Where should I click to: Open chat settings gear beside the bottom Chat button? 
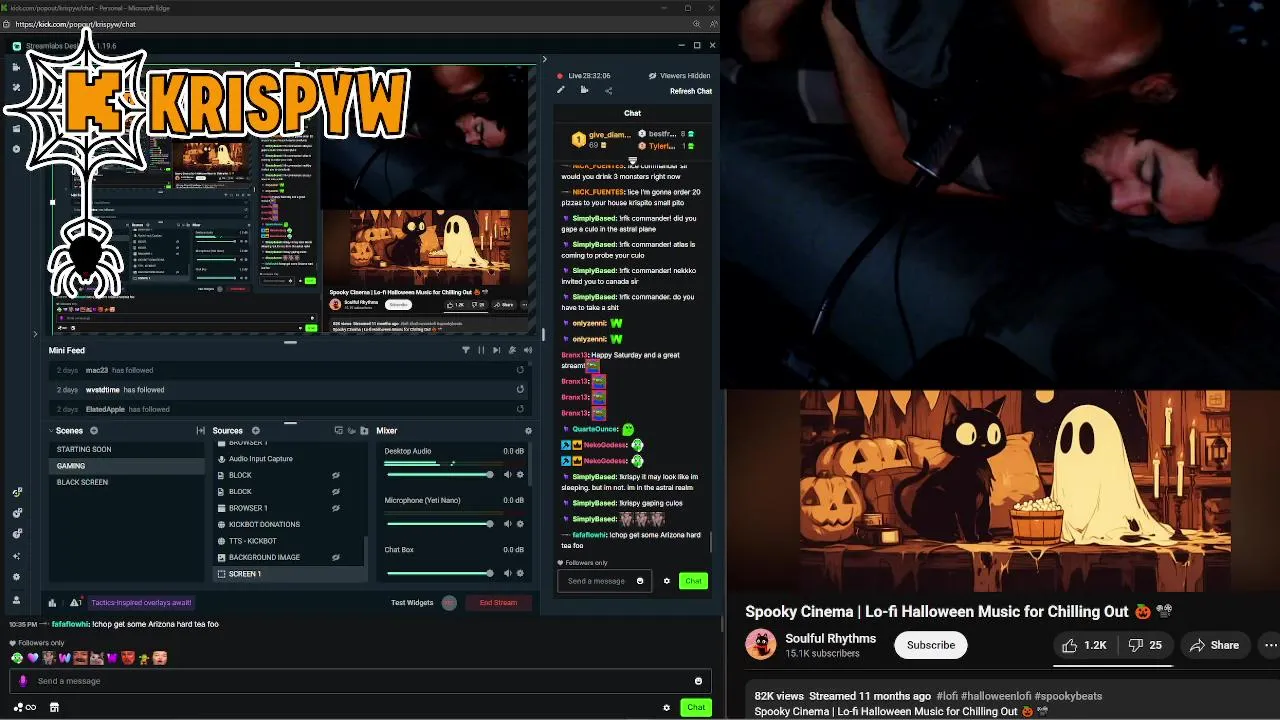point(666,707)
